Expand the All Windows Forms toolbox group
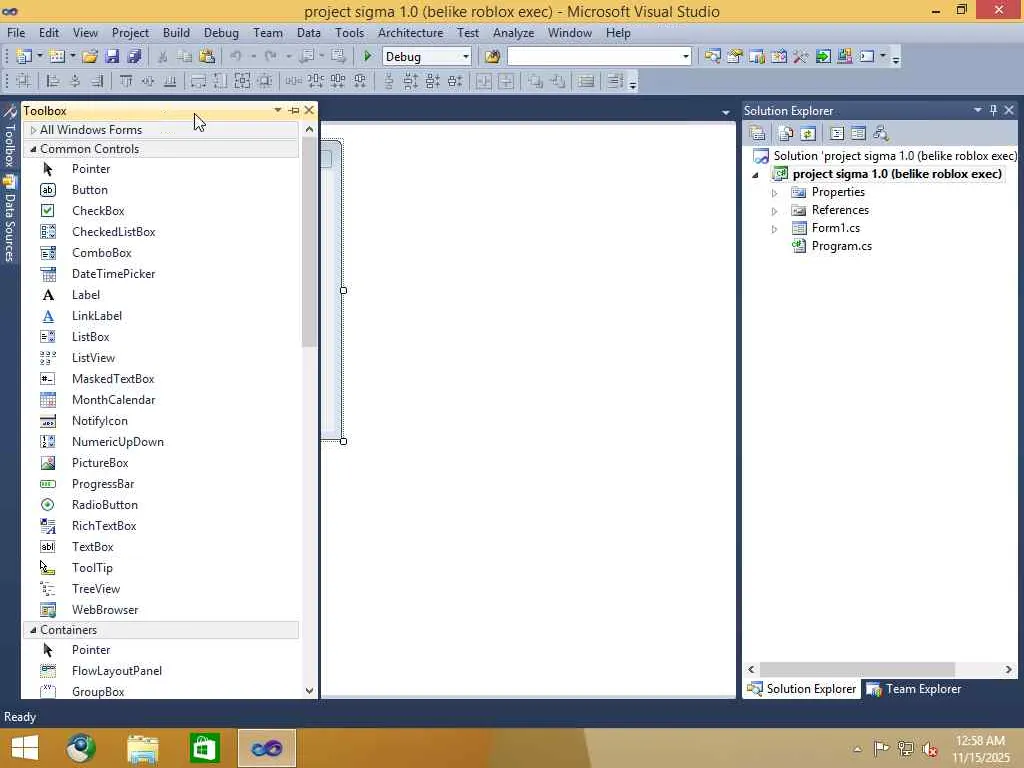 coord(33,130)
